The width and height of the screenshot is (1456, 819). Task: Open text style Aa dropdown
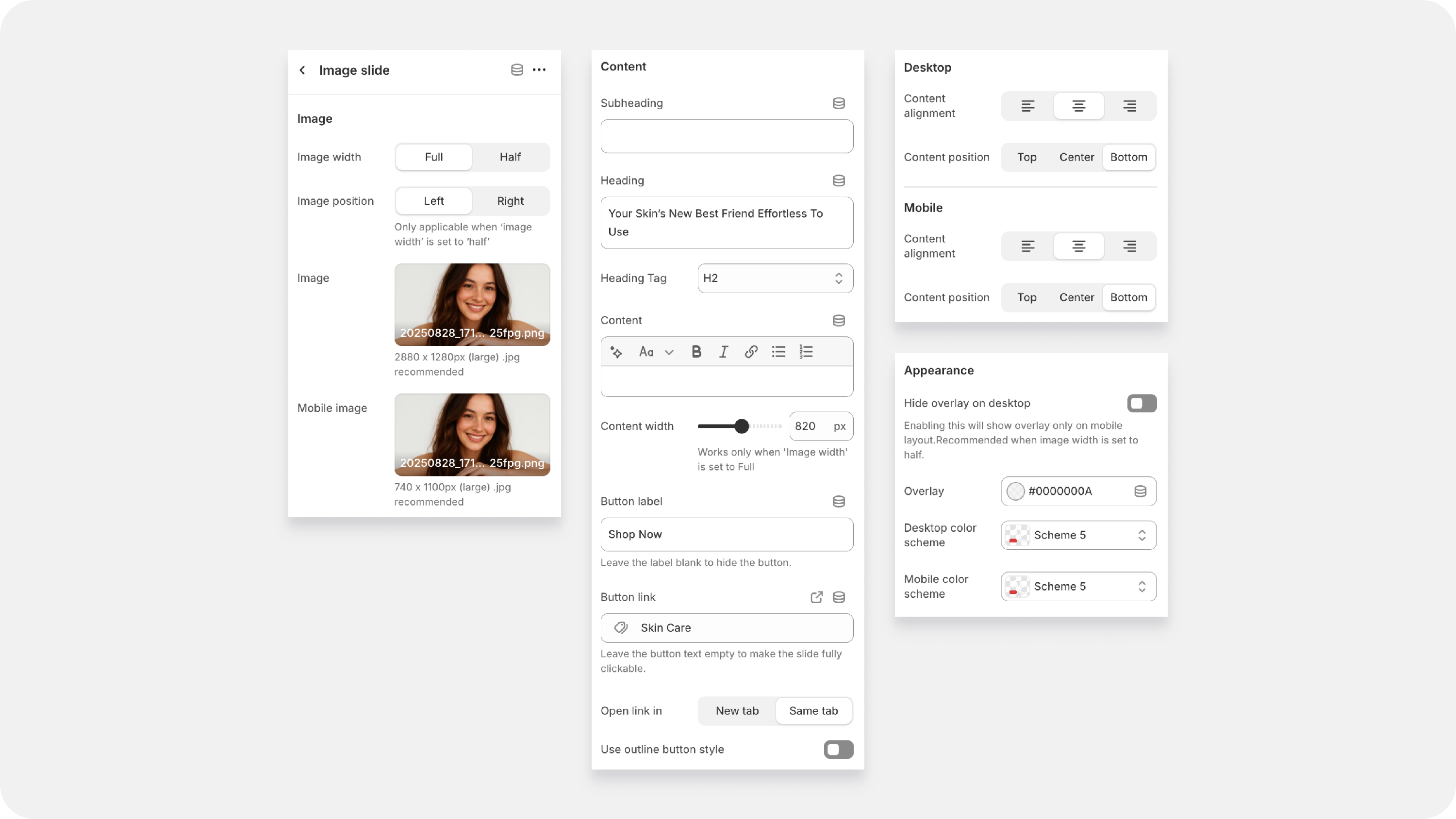pyautogui.click(x=656, y=352)
